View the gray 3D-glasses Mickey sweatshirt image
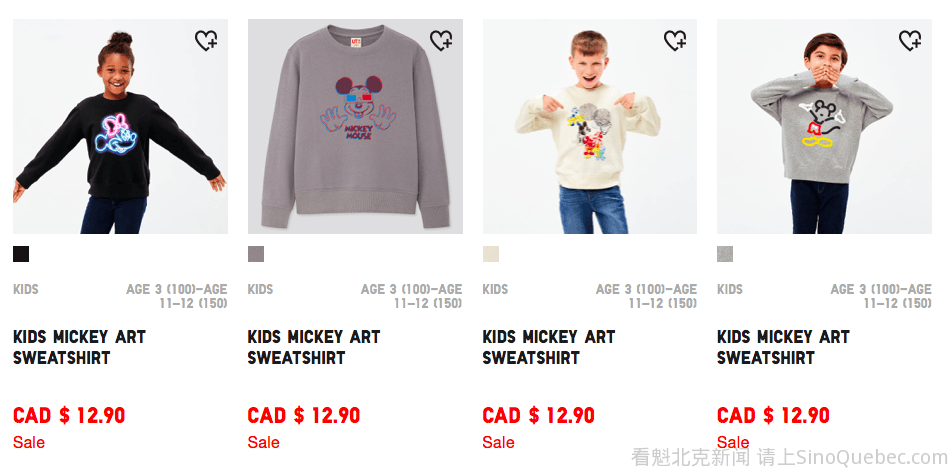Viewport: 952px width, 473px height. coord(355,126)
